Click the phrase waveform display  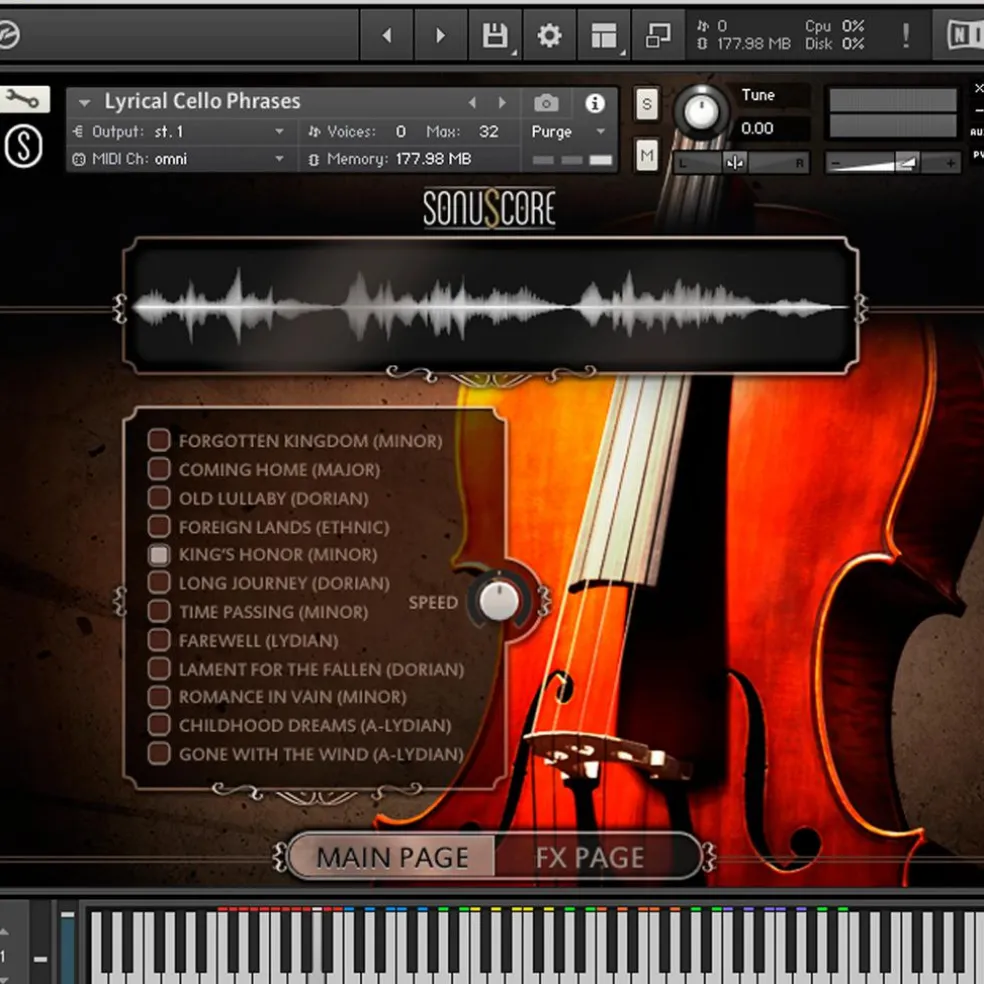pyautogui.click(x=491, y=306)
